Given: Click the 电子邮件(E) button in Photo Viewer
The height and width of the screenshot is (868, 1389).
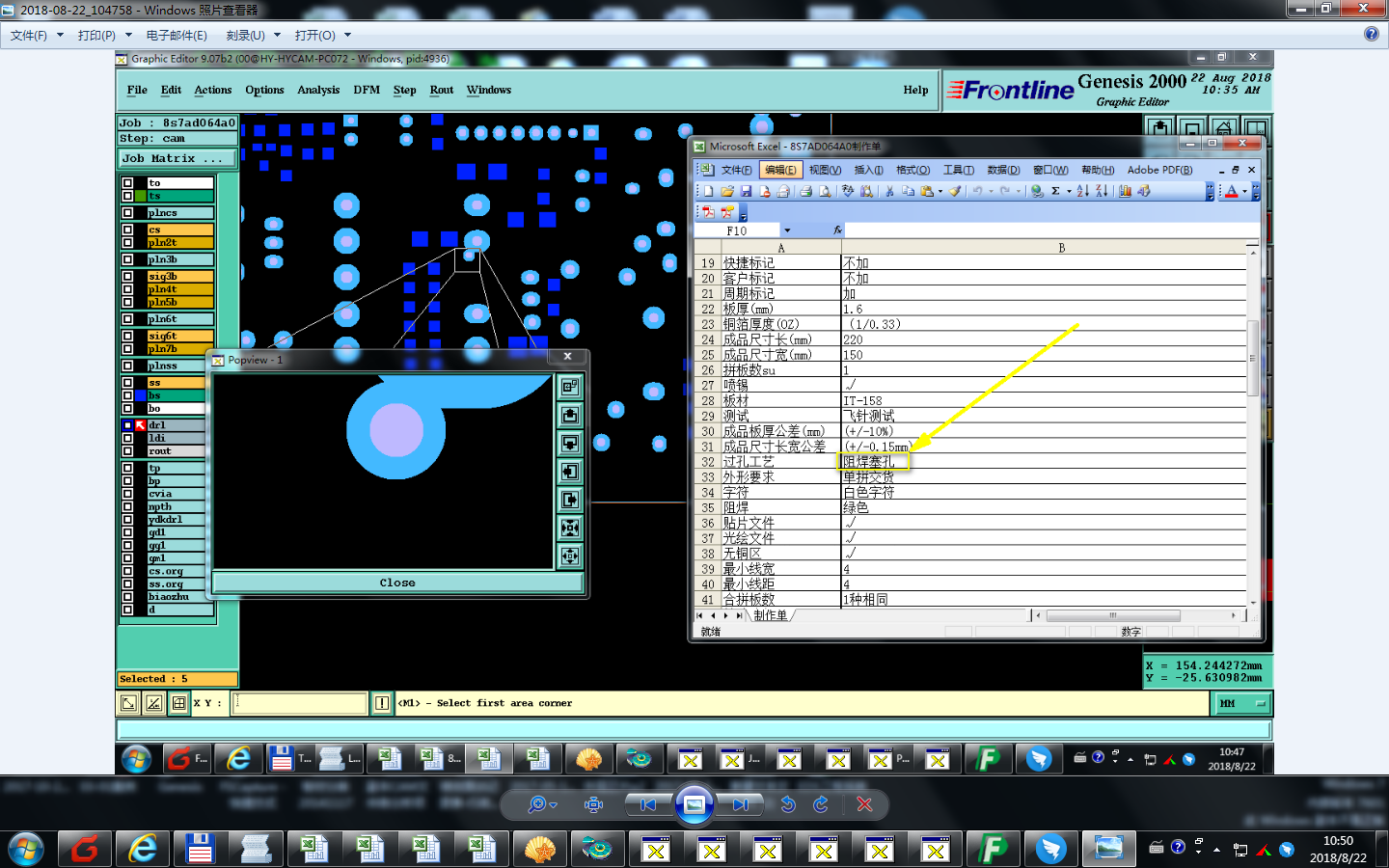Looking at the screenshot, I should [x=177, y=35].
